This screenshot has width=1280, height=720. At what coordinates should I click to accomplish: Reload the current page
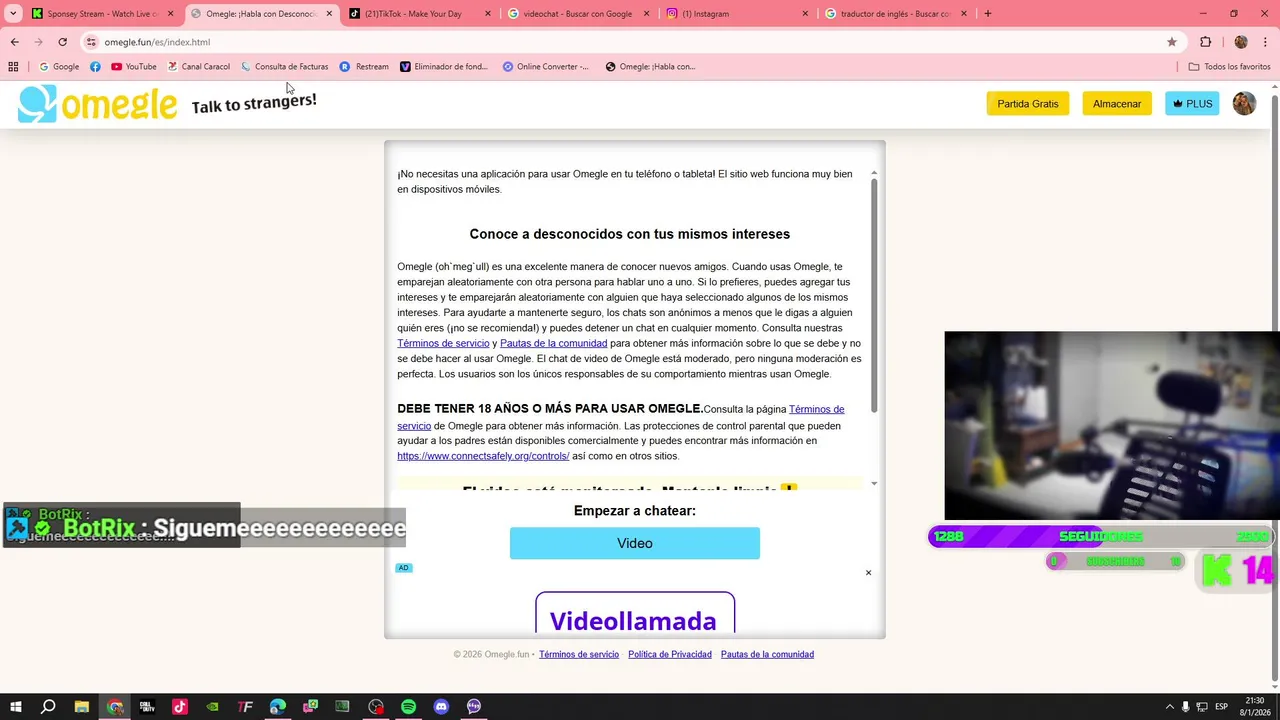tap(62, 42)
